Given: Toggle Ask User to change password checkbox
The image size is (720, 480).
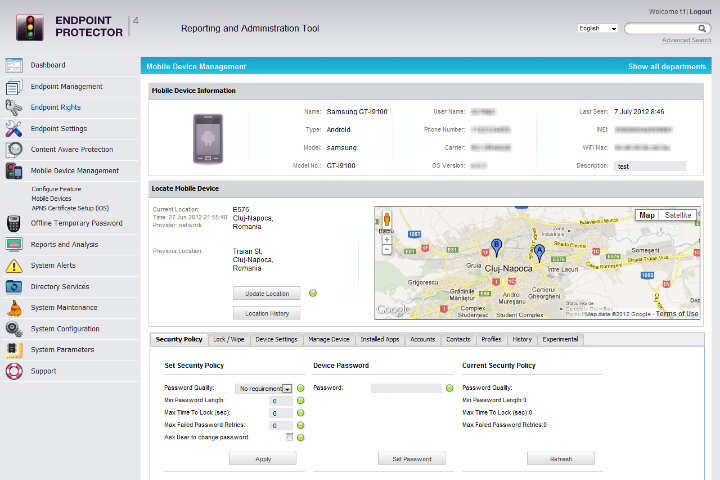Looking at the screenshot, I should [x=289, y=437].
